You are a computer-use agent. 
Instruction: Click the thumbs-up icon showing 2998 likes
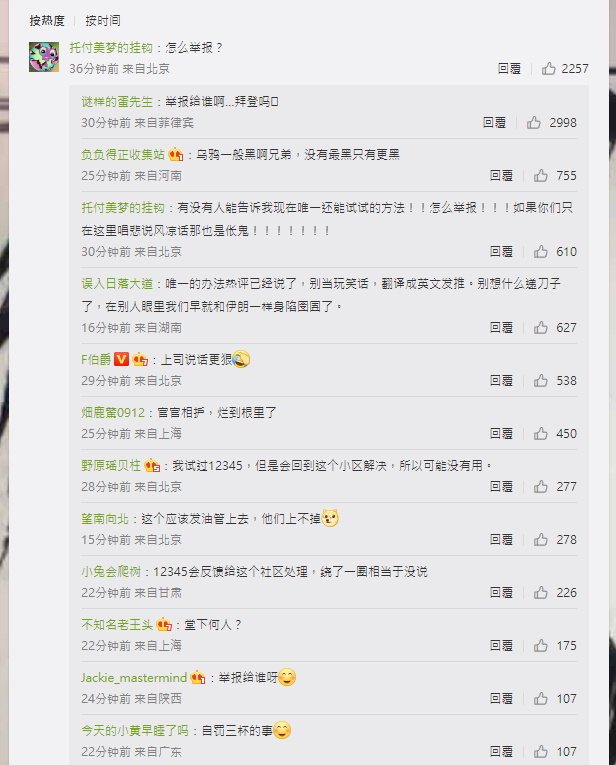534,122
